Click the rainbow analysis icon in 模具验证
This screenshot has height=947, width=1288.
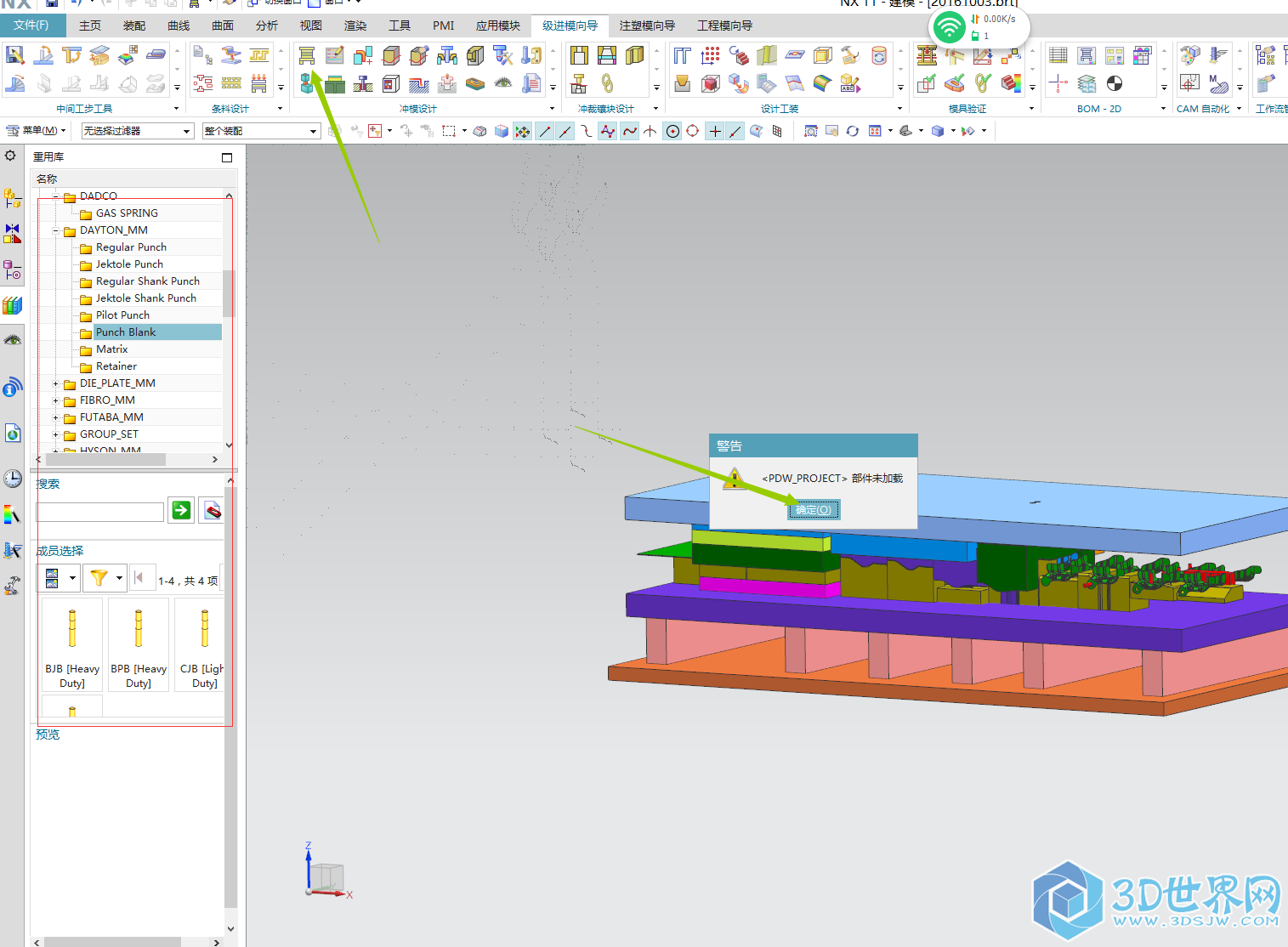click(1011, 83)
